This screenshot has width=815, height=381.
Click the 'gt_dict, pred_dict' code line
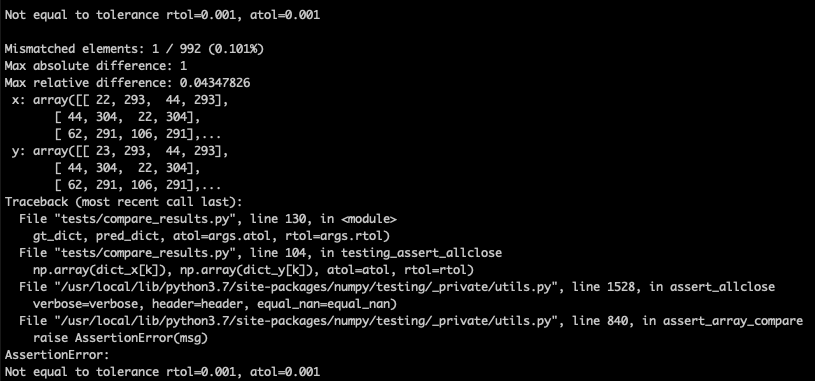tap(212, 236)
